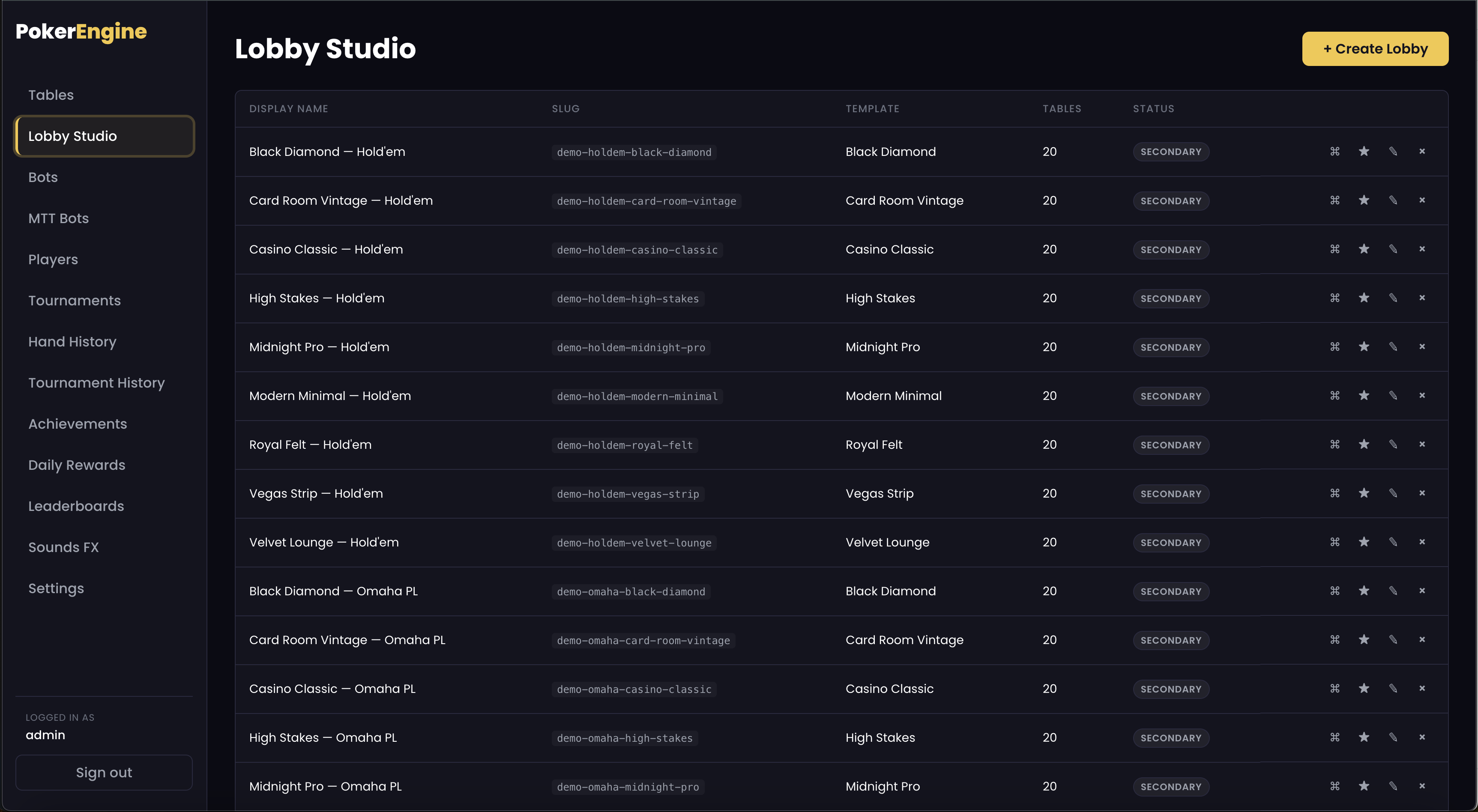Click demo-omaha-midnight-pro slug text
The width and height of the screenshot is (1478, 812).
click(628, 787)
